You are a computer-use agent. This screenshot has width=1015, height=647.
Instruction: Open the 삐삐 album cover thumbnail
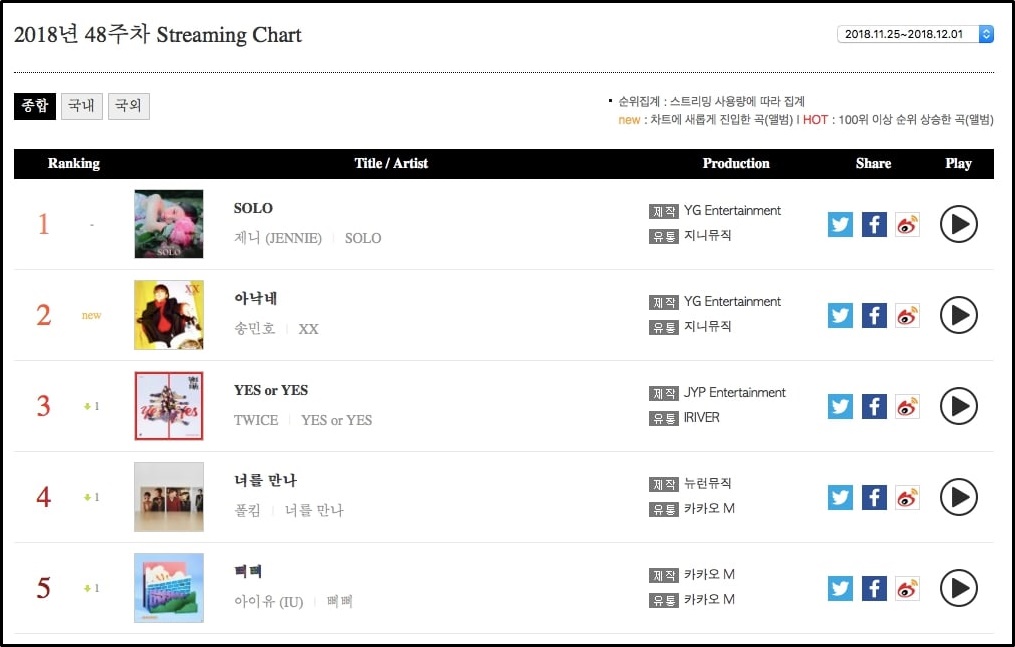pos(169,588)
